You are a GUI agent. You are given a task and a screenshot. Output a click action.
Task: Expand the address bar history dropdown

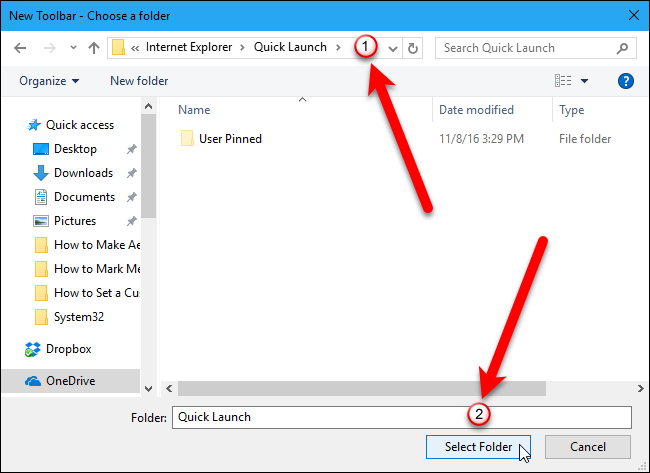393,48
